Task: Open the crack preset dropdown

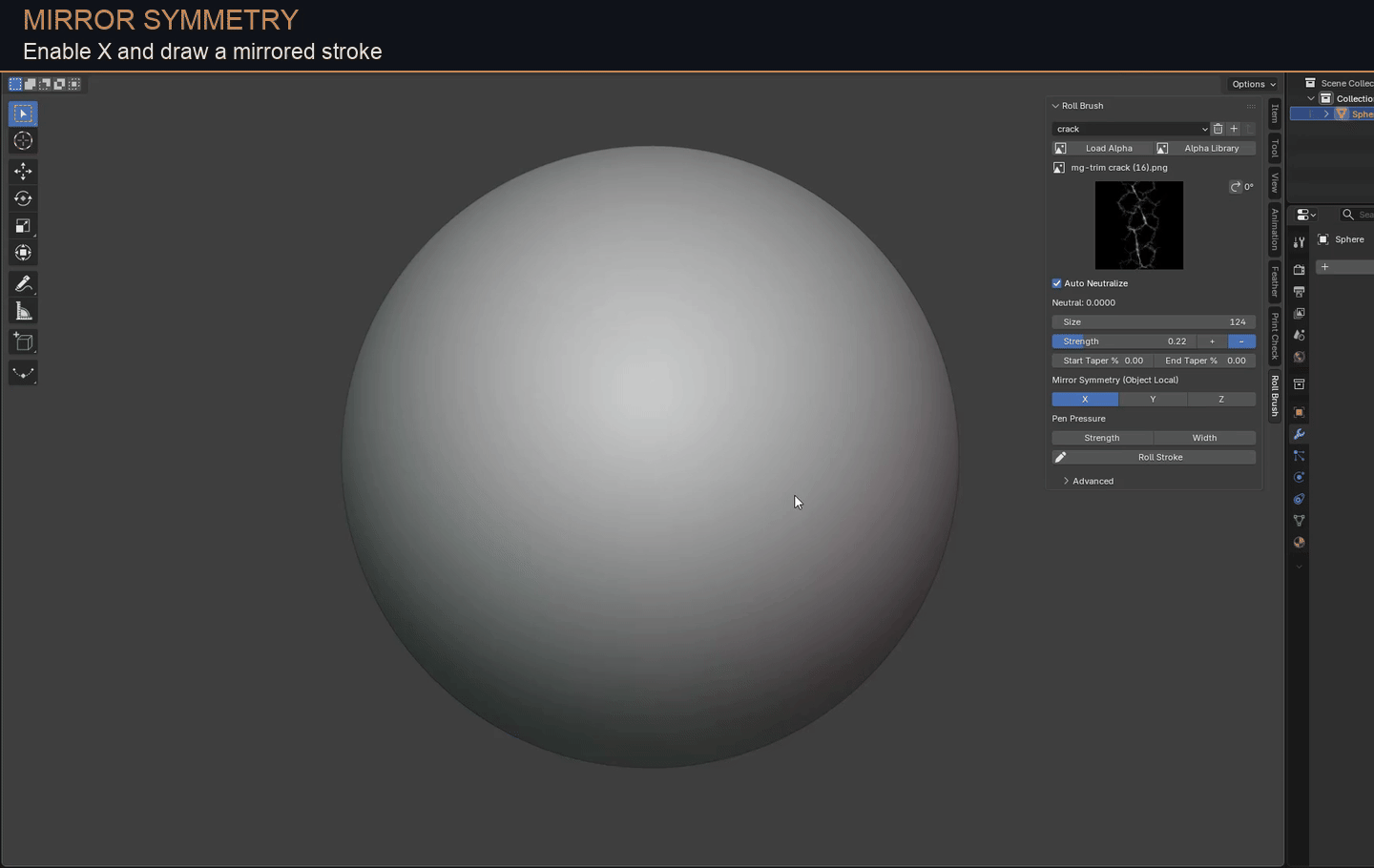Action: (x=1131, y=129)
